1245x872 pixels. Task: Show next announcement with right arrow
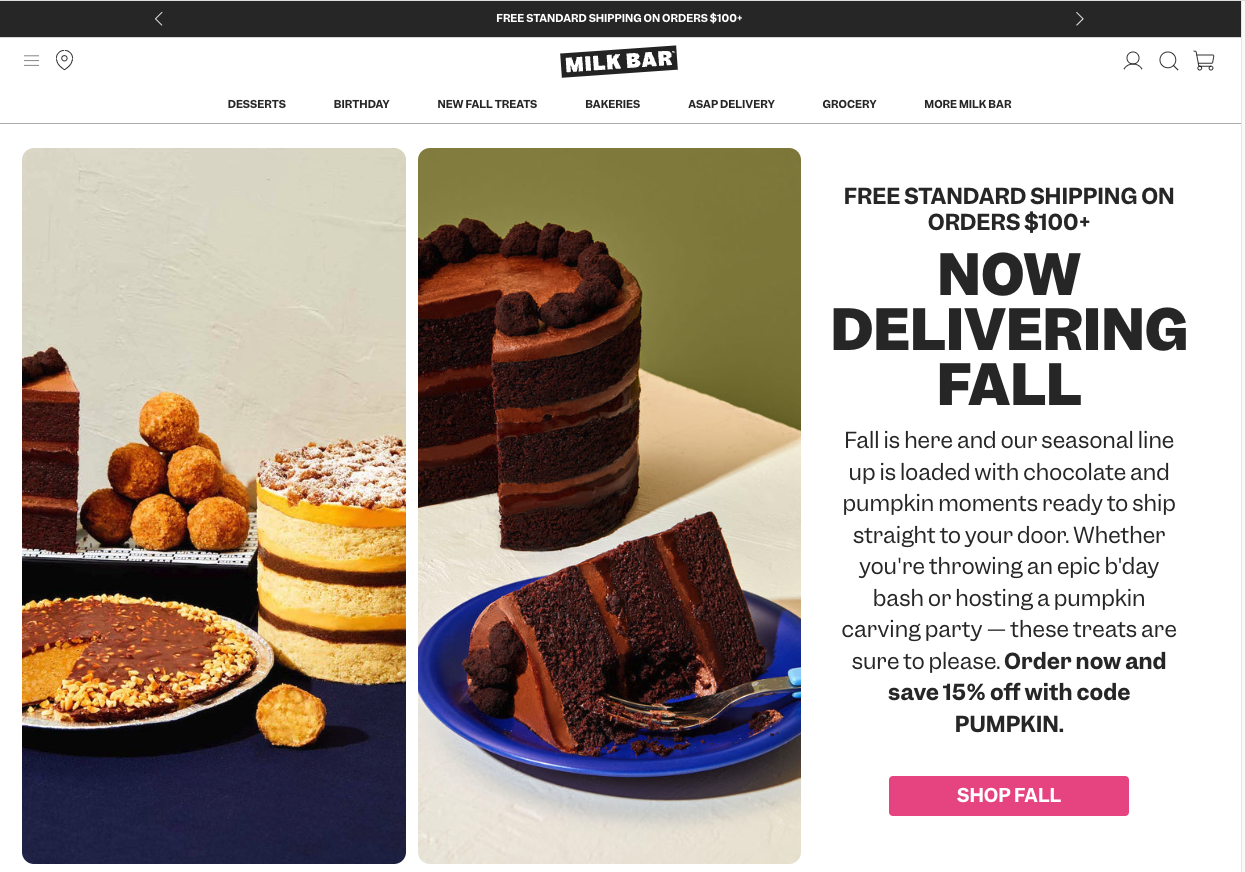click(1079, 18)
